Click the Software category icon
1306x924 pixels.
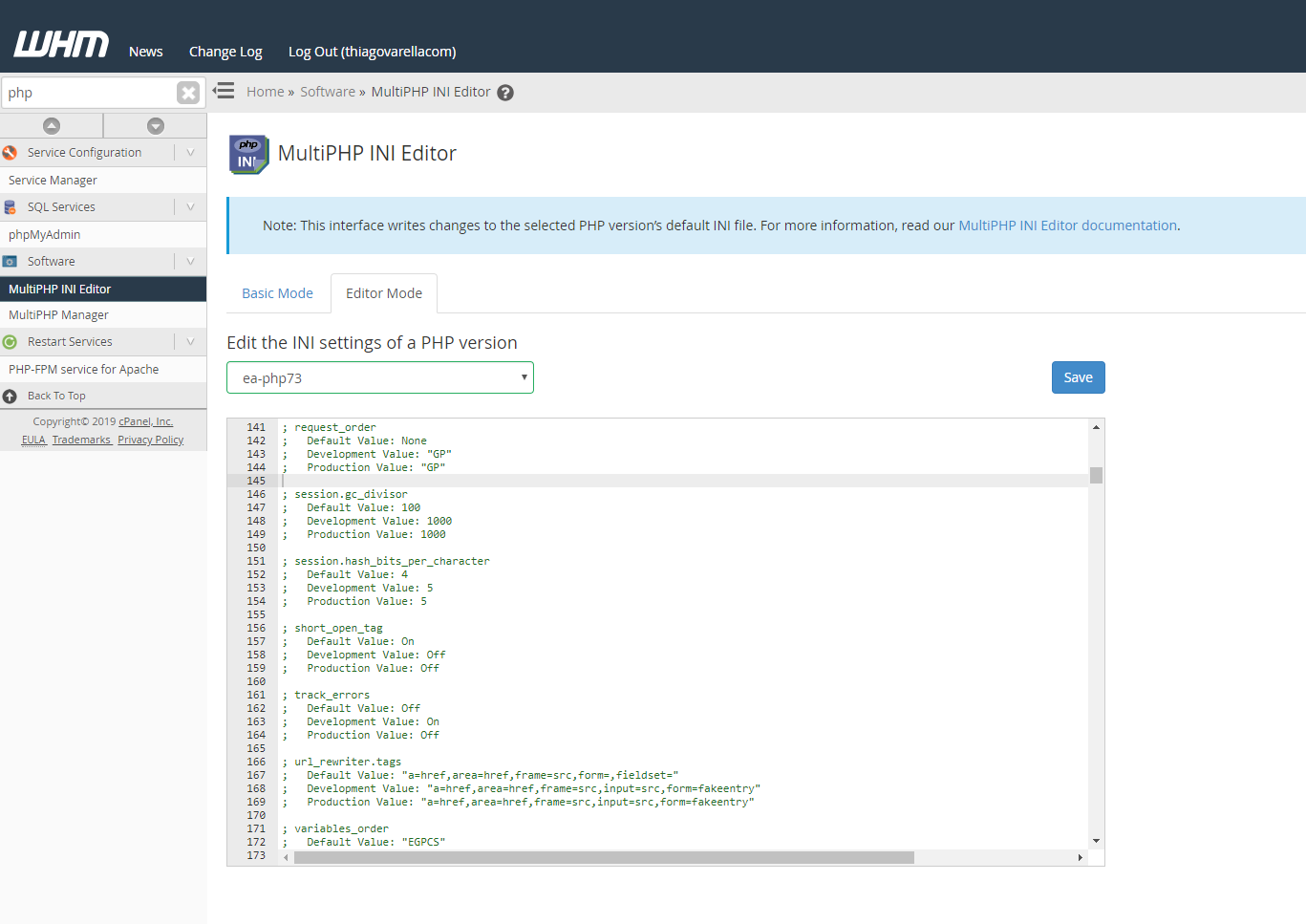coord(10,262)
